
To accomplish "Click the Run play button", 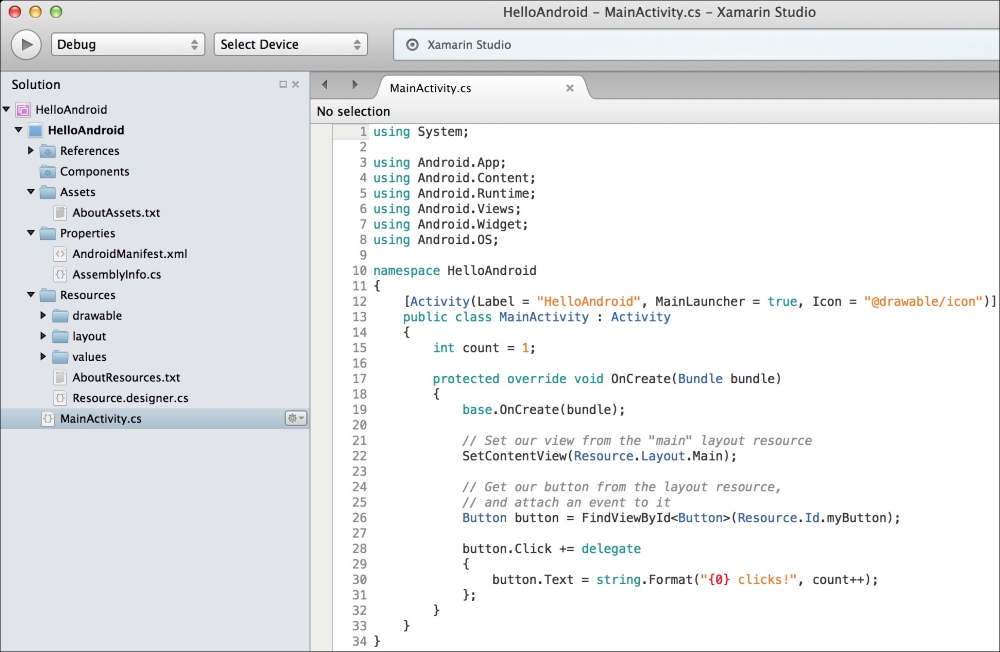I will tap(26, 45).
